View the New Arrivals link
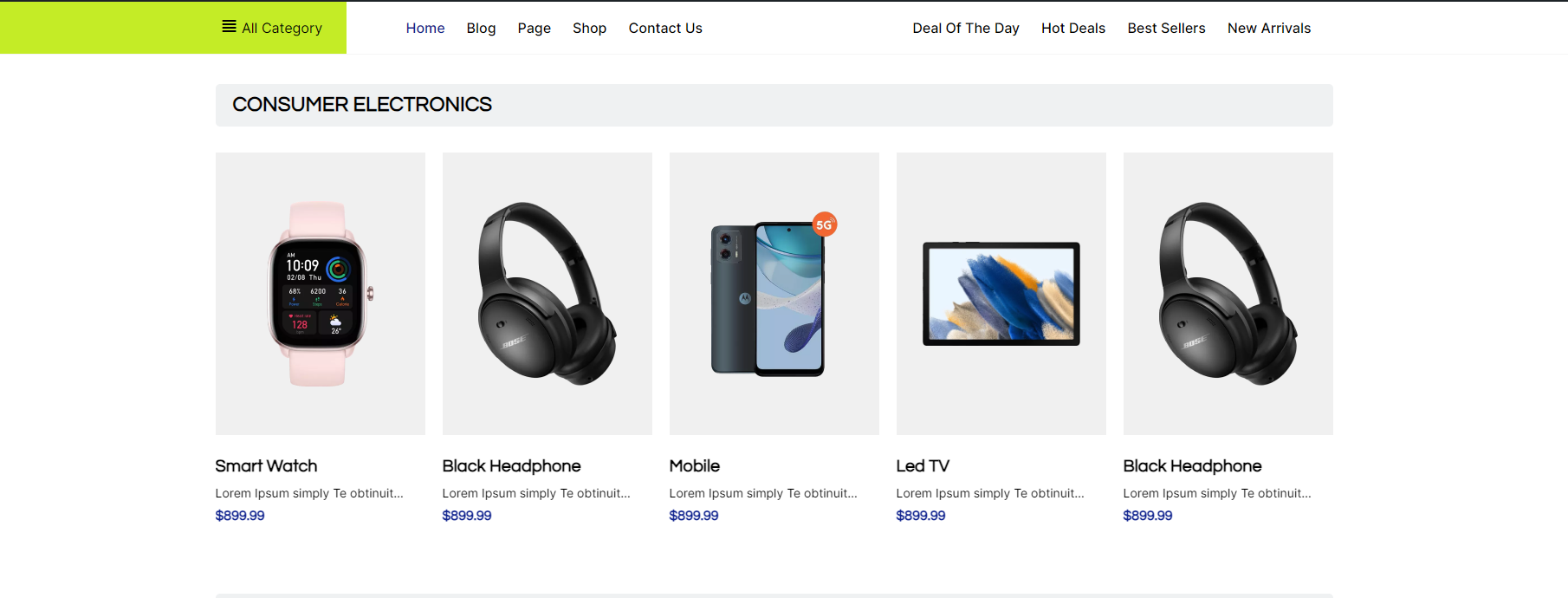The width and height of the screenshot is (1568, 598). [x=1268, y=29]
